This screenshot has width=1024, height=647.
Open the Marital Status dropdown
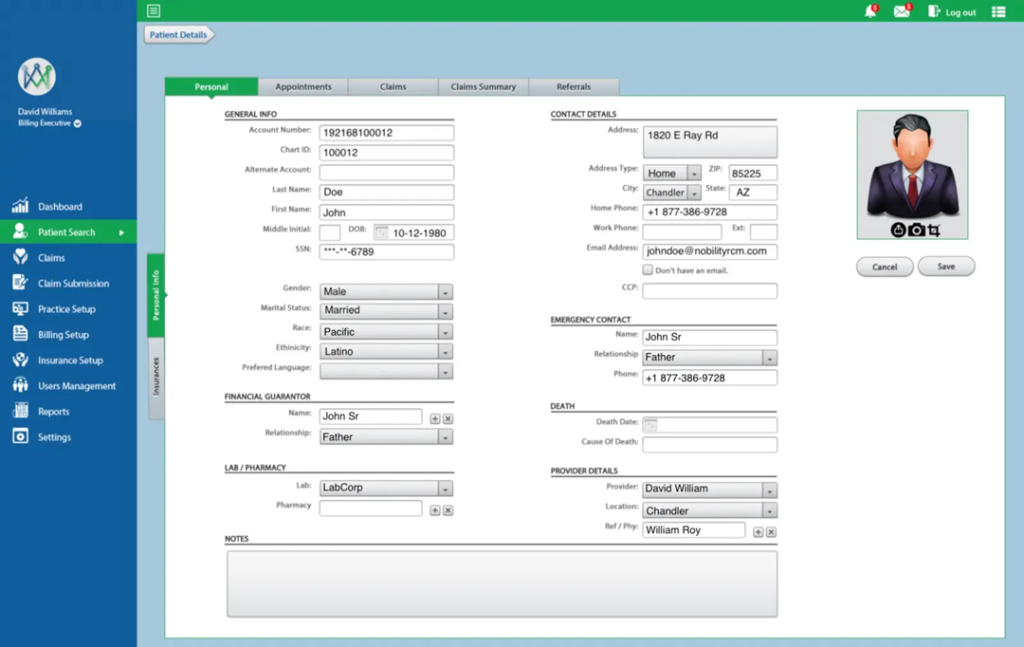point(445,311)
